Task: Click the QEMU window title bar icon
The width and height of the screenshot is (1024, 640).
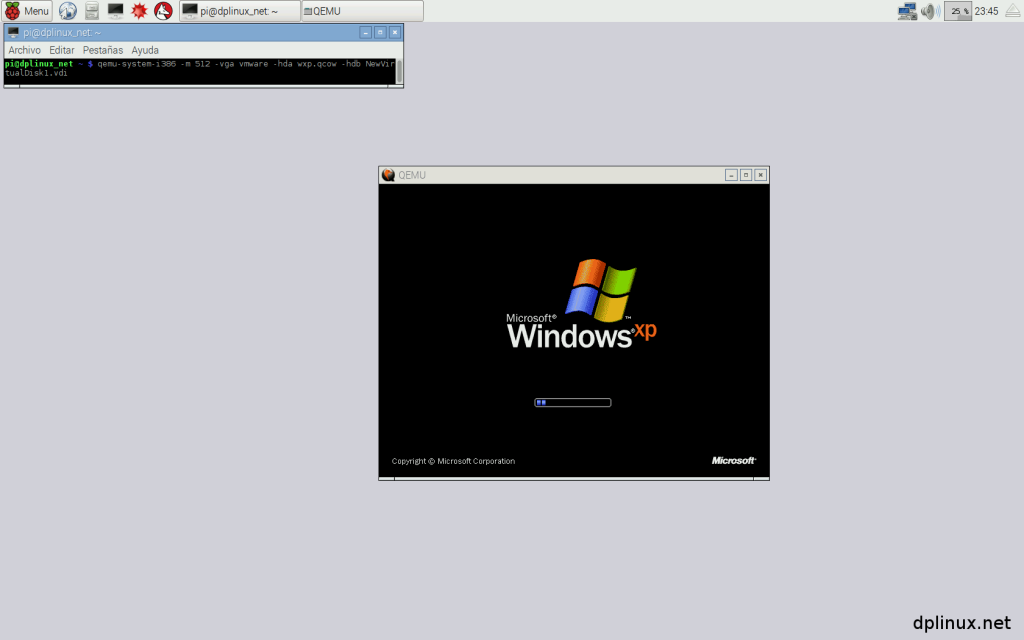Action: [388, 175]
